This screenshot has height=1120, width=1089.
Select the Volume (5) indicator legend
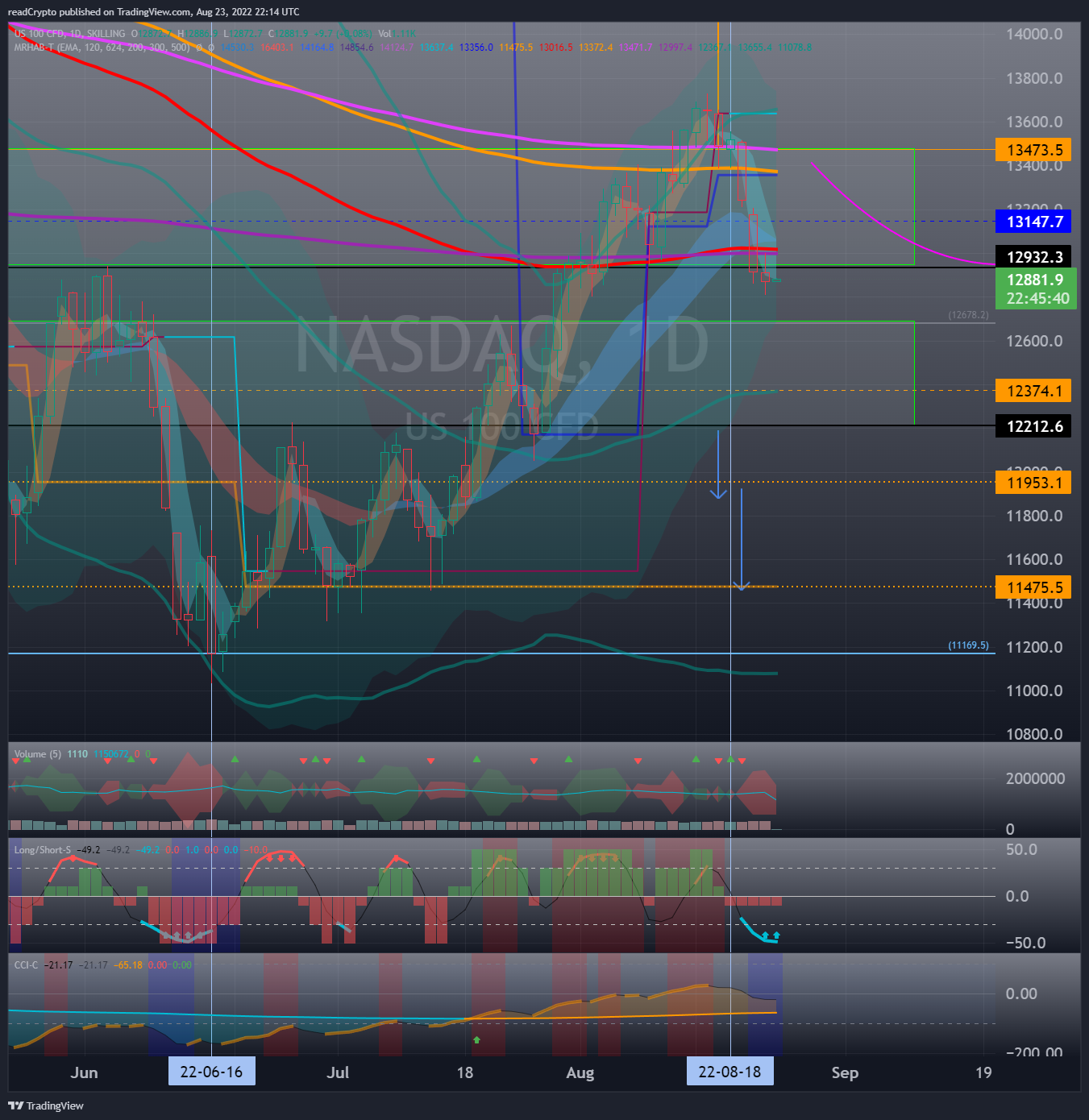click(37, 754)
